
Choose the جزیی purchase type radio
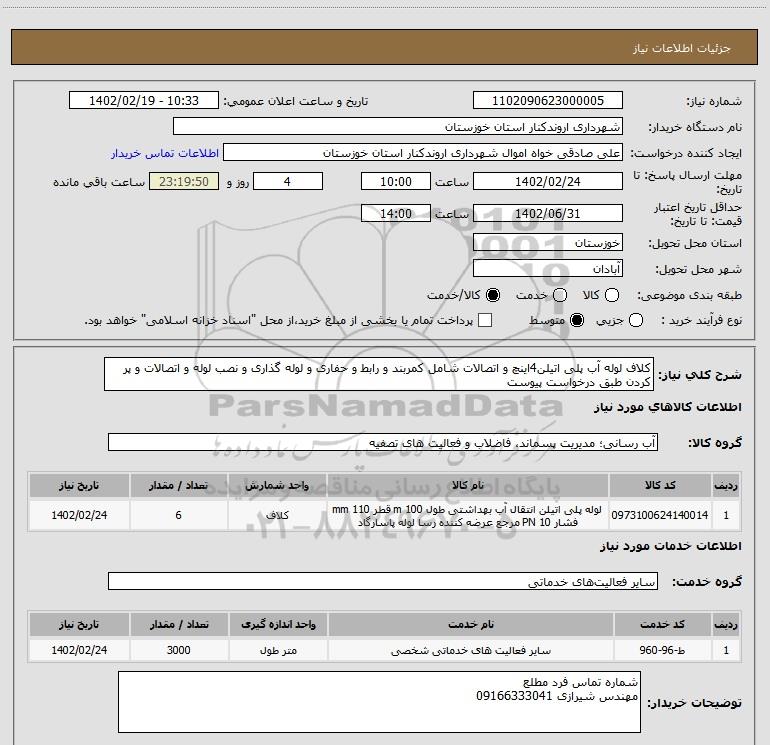(636, 320)
